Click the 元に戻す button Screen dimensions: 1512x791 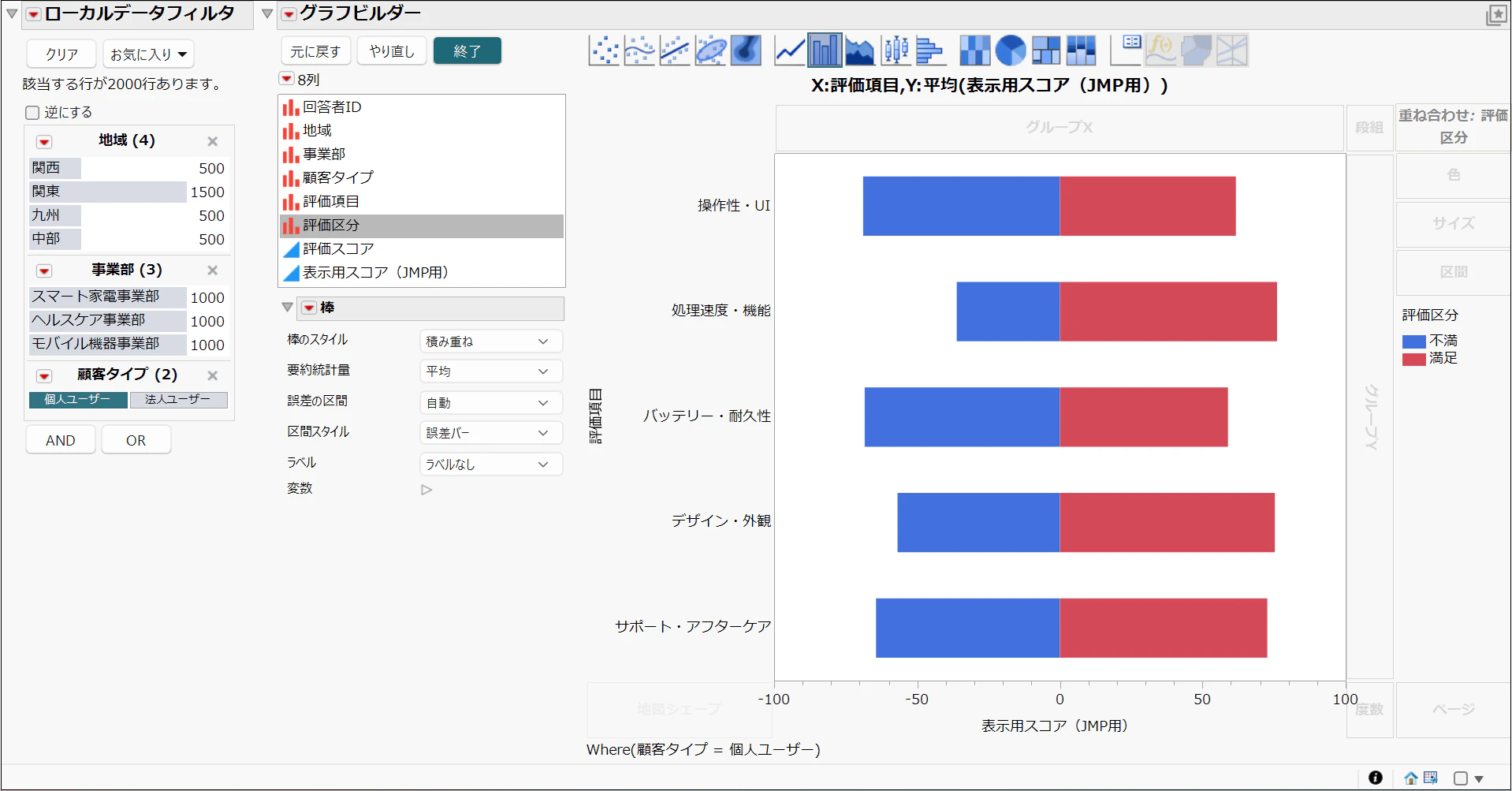pos(315,51)
